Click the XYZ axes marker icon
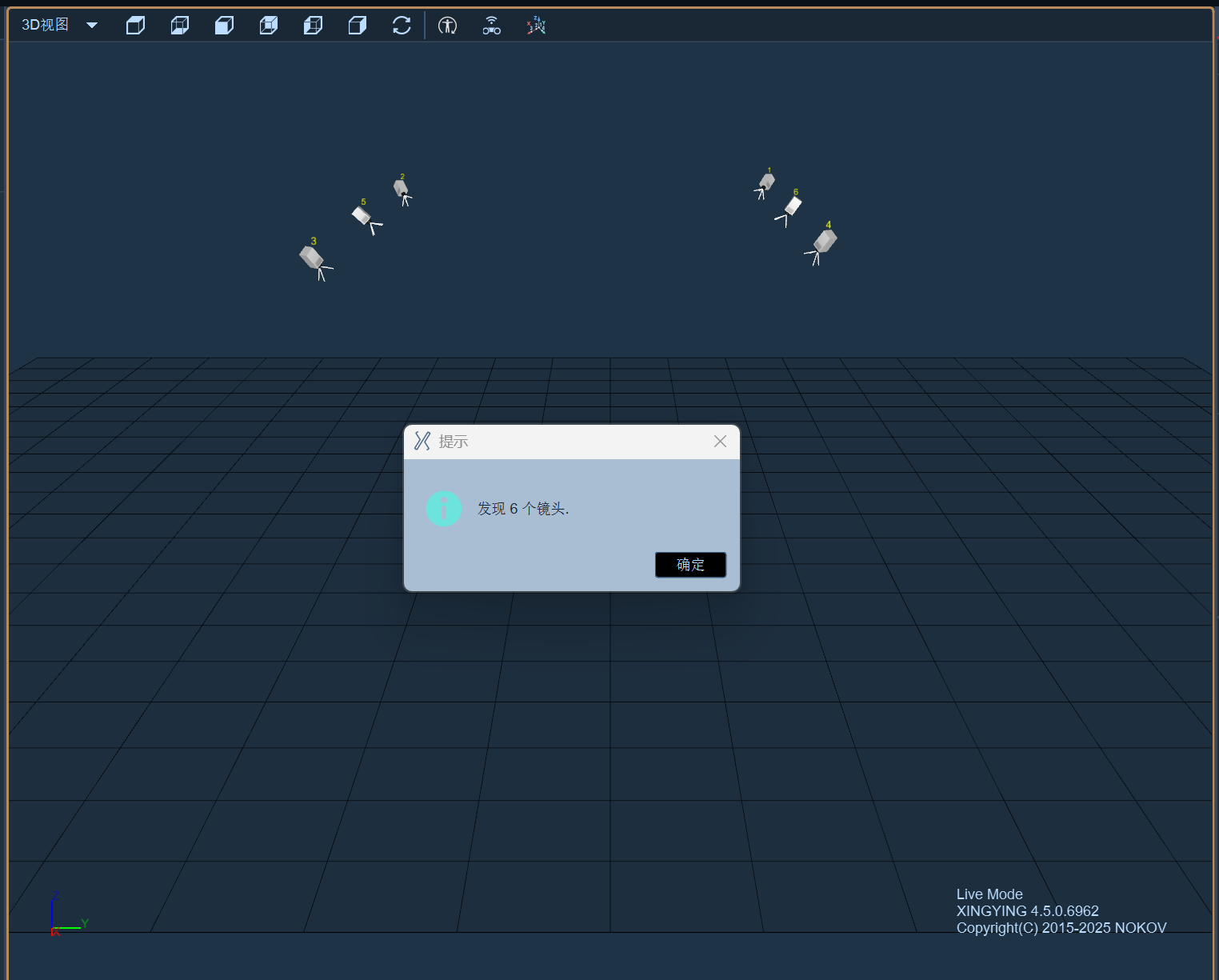The height and width of the screenshot is (980, 1219). (x=536, y=26)
